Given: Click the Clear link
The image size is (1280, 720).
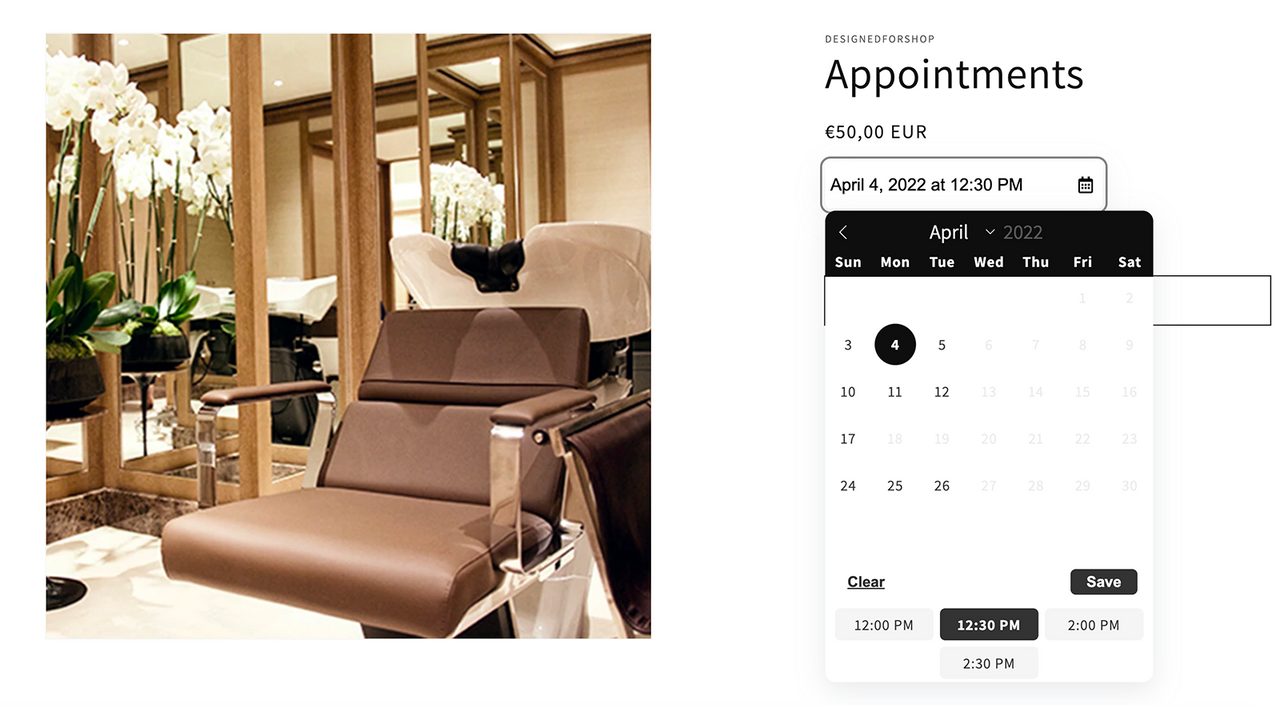Looking at the screenshot, I should click(x=866, y=582).
